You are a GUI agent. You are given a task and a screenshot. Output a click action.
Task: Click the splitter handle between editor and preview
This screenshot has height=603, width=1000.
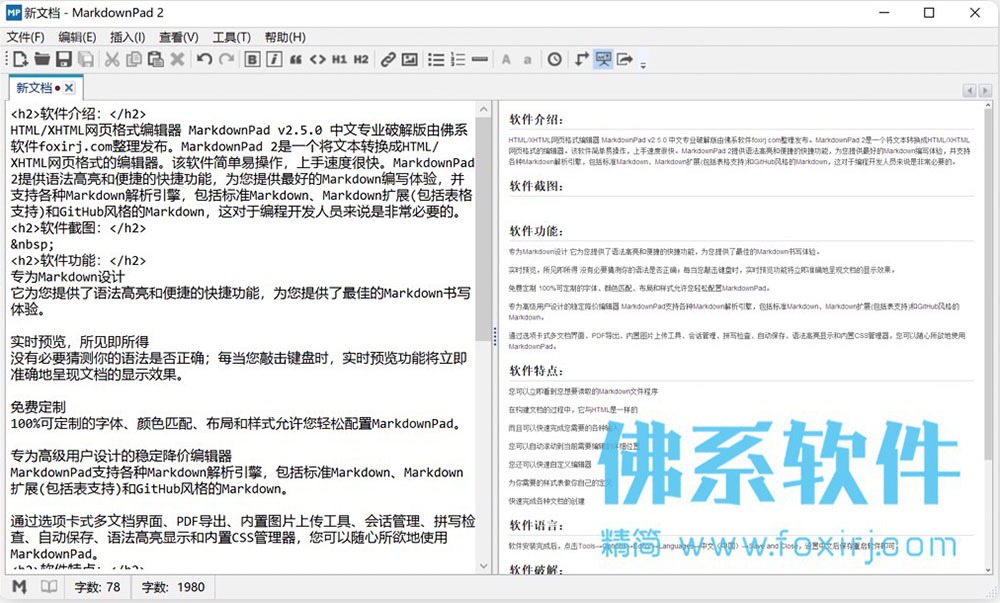pyautogui.click(x=495, y=336)
